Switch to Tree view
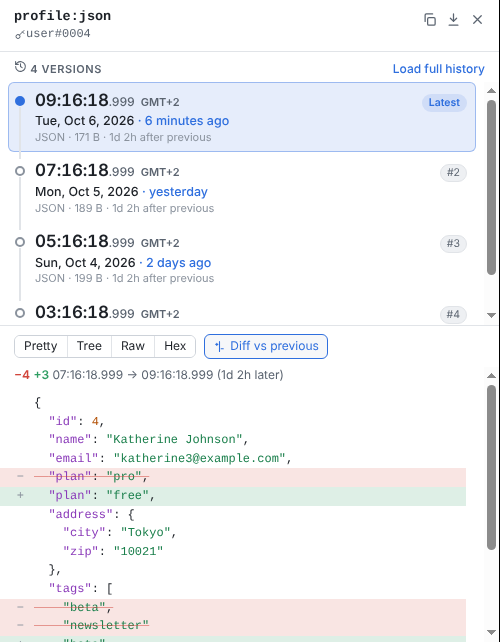500x642 pixels. 89,346
